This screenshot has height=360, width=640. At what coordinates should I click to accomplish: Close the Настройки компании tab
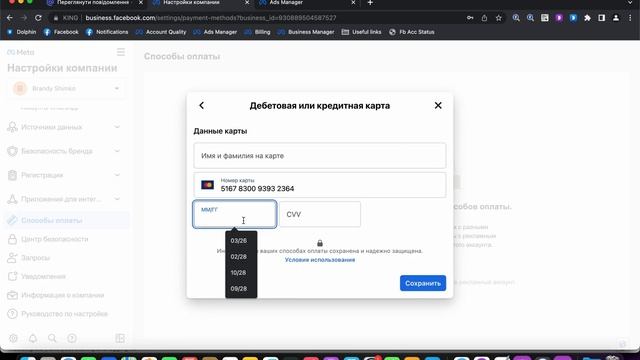[247, 3]
